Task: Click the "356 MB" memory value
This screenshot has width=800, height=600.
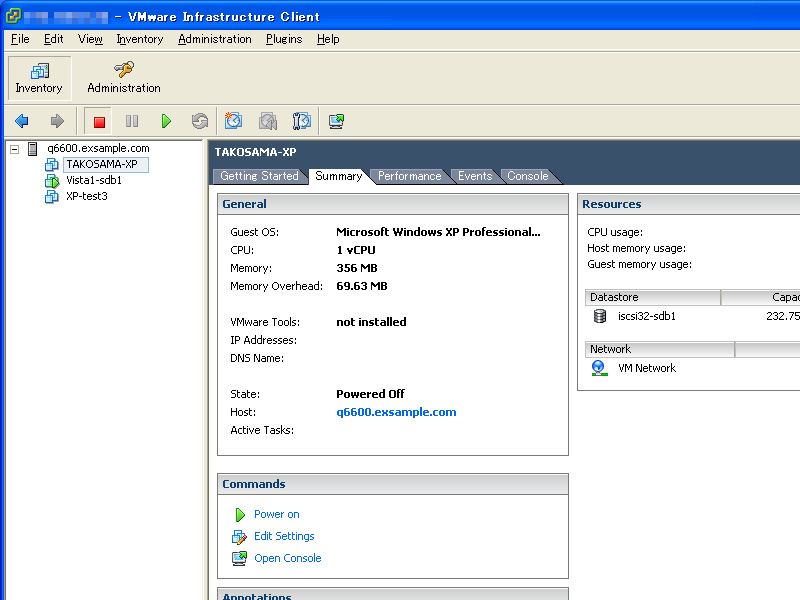Action: coord(357,268)
